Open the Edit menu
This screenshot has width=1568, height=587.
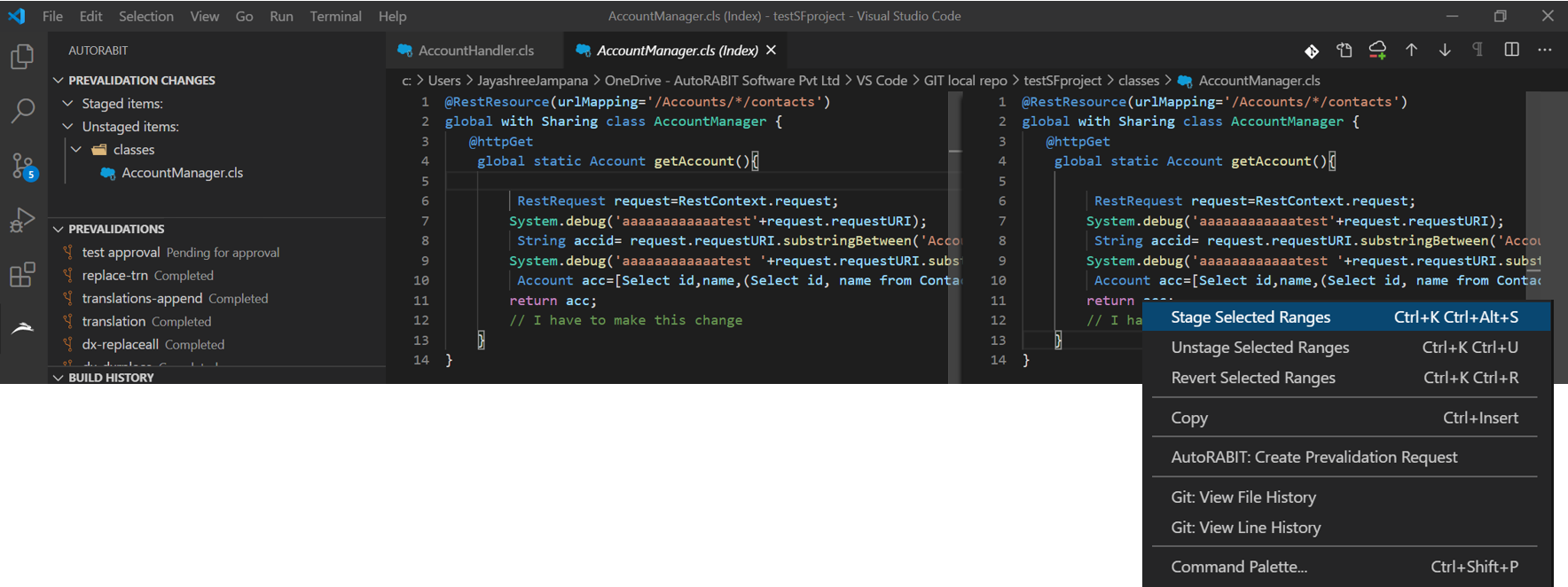tap(90, 16)
